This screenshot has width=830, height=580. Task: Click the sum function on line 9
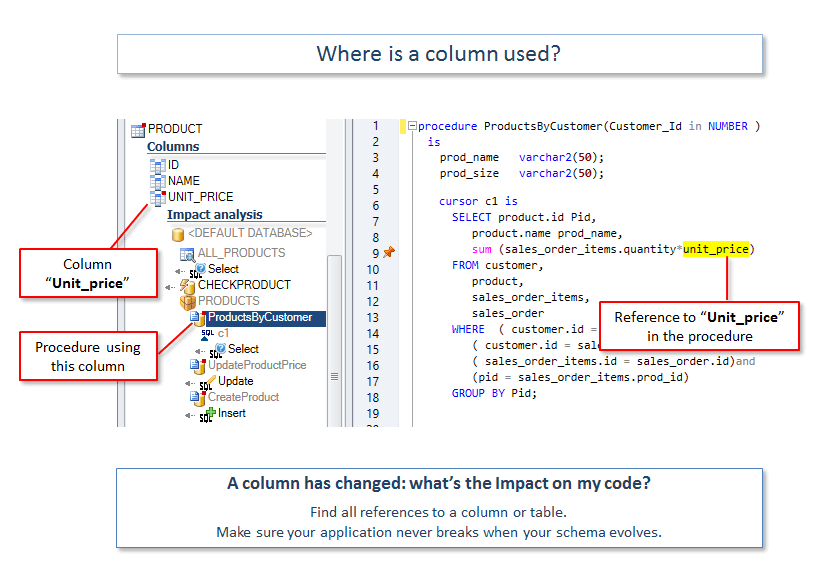[x=482, y=249]
